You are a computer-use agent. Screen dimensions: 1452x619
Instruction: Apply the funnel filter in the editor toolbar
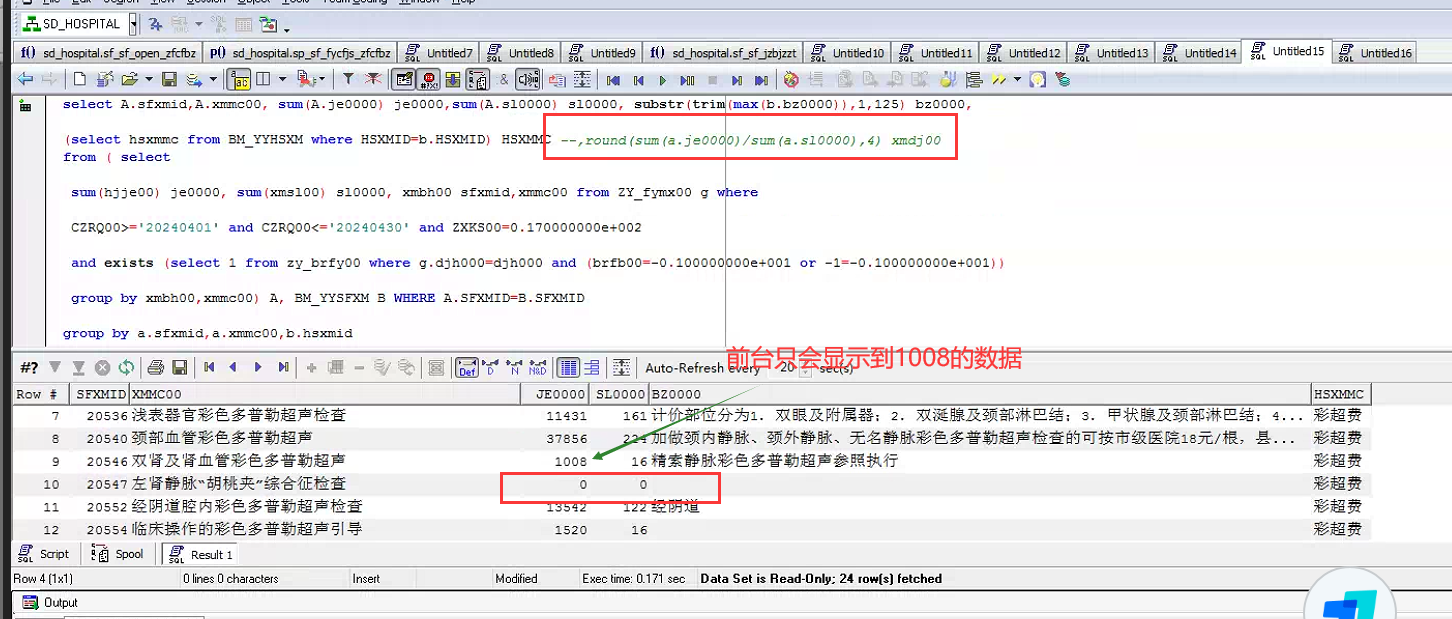coord(347,79)
